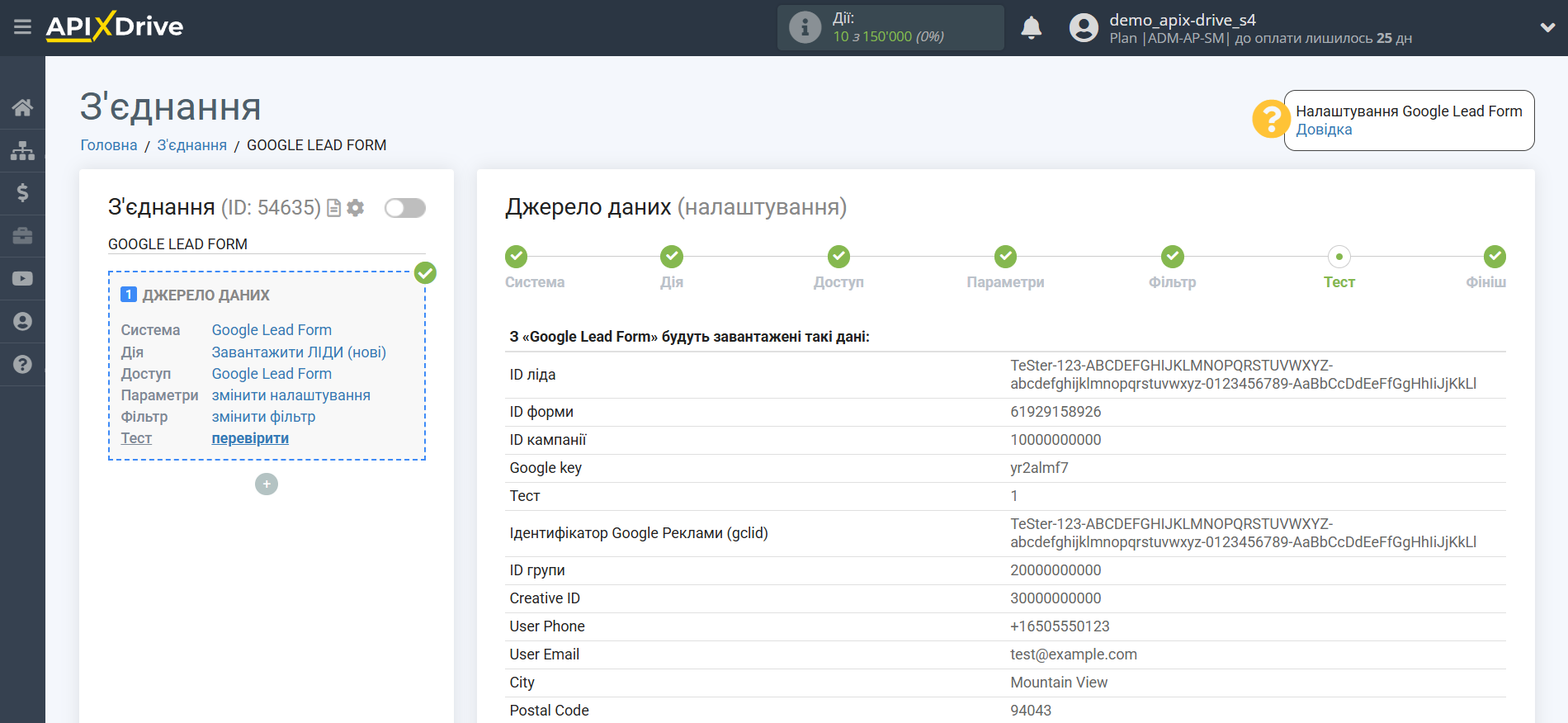Open the user profile sidebar icon
Screen dimensions: 1568x723
click(22, 322)
